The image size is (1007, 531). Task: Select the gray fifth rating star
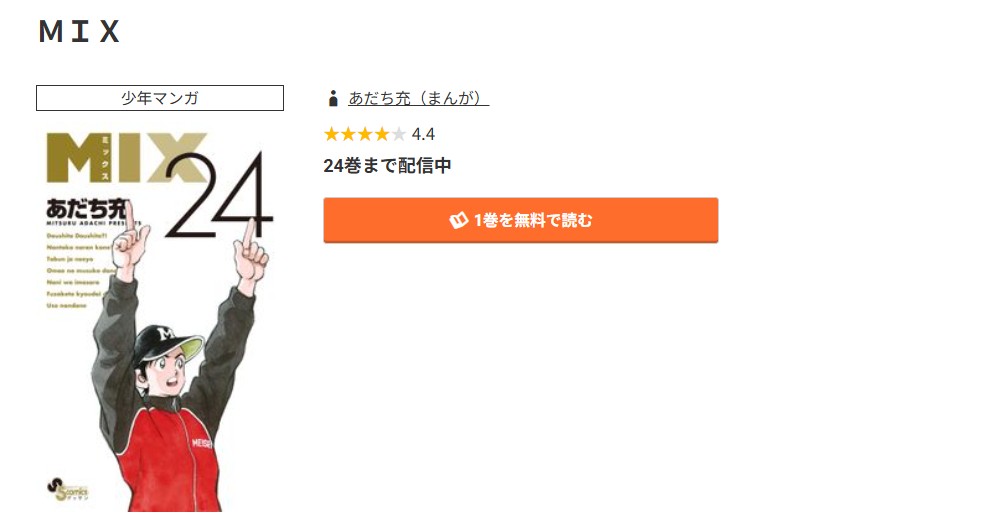[398, 134]
